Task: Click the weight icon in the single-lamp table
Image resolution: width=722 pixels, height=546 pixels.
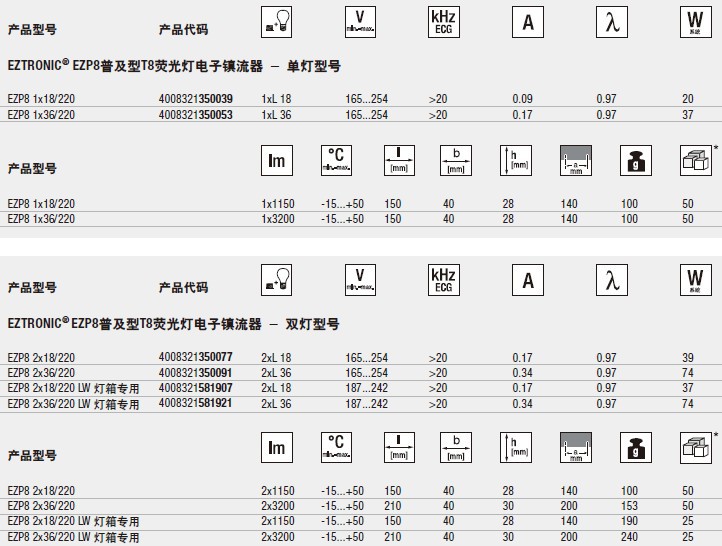Action: pos(632,160)
